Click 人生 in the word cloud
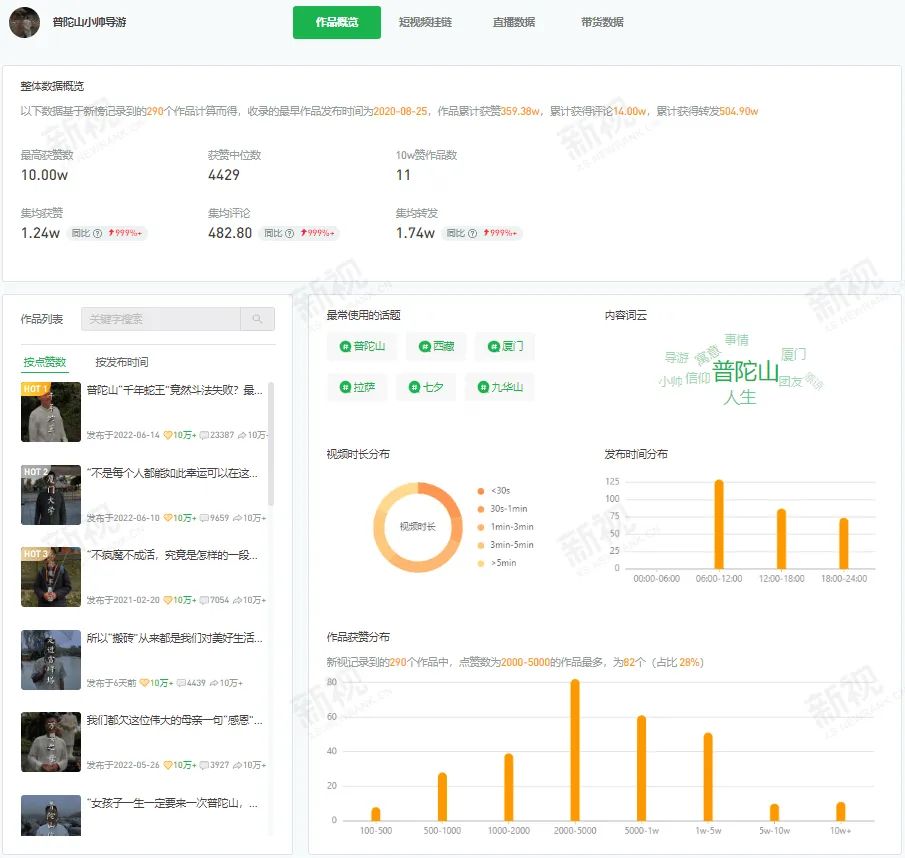The image size is (905, 858). pos(739,398)
